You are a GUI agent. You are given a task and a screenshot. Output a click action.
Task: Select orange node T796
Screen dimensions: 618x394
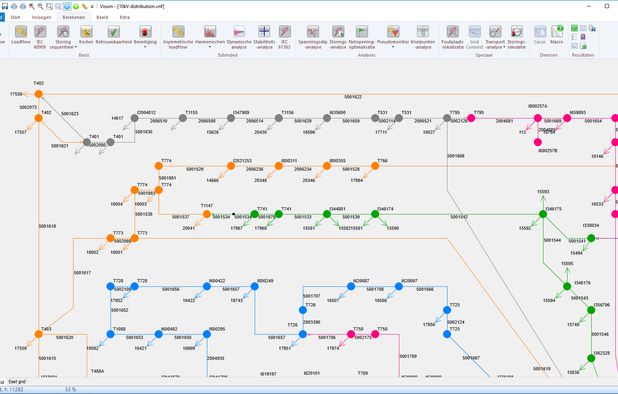coord(375,166)
